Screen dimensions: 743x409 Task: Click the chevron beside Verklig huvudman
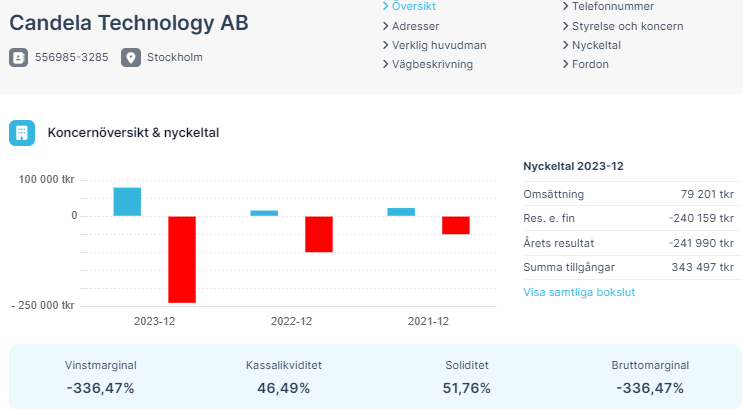click(x=386, y=45)
